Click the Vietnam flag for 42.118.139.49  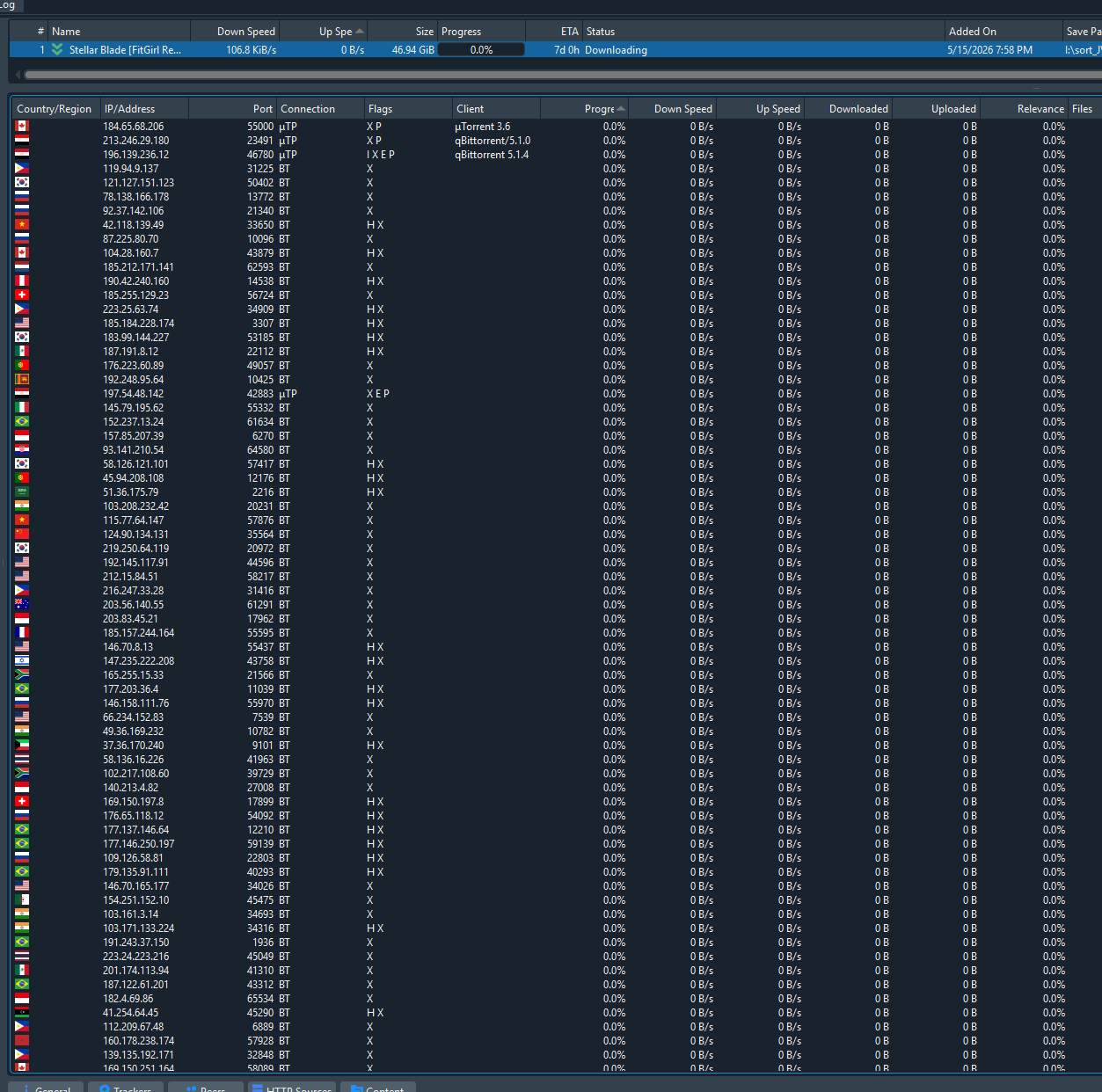click(x=22, y=225)
